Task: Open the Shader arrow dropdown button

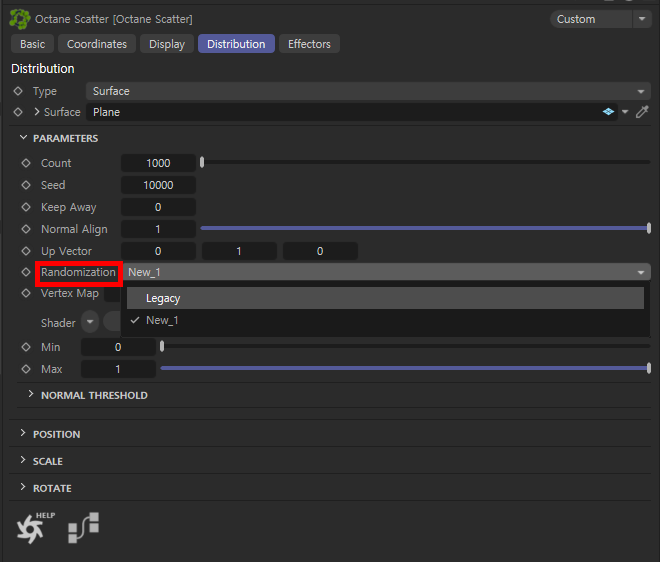Action: (90, 322)
